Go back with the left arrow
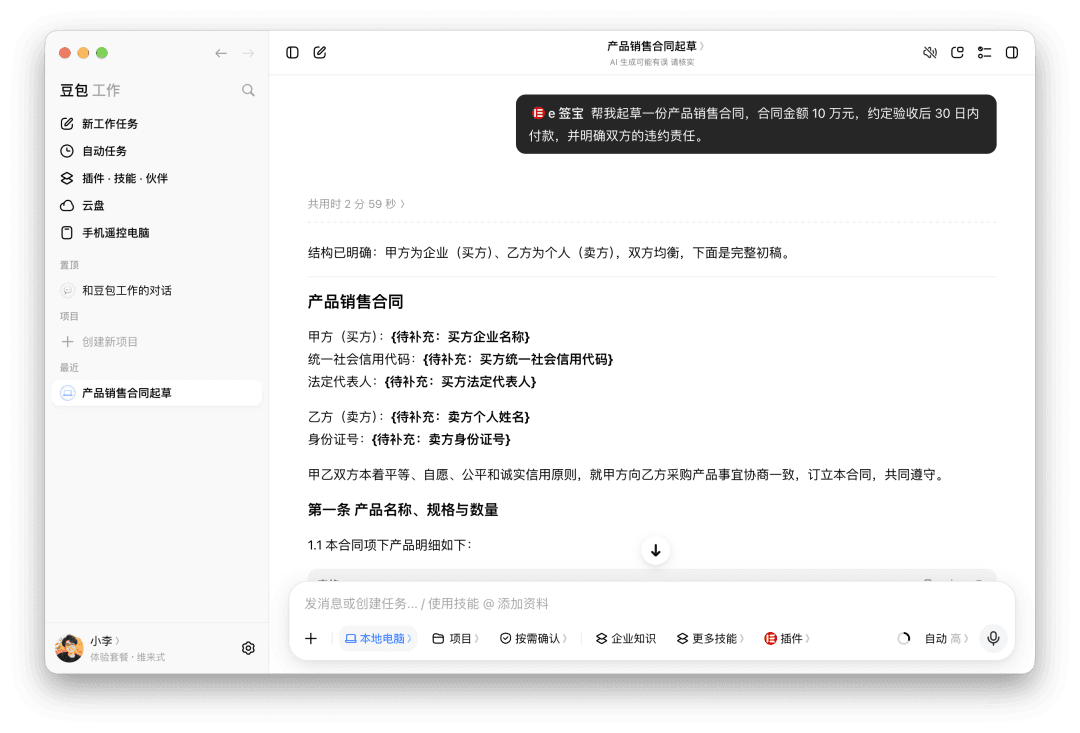This screenshot has width=1080, height=733. coord(221,53)
